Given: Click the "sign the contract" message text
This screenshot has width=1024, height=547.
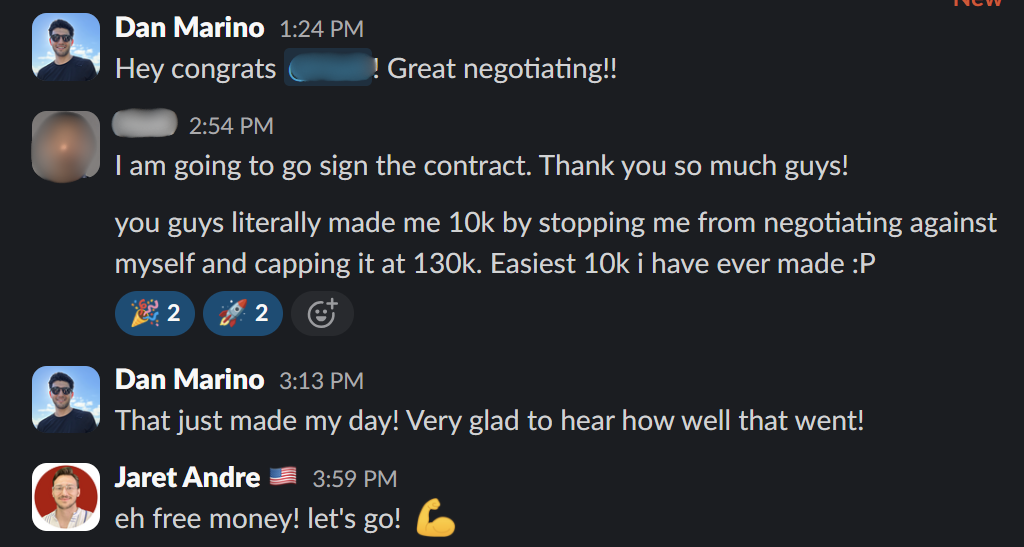Looking at the screenshot, I should pos(481,165).
